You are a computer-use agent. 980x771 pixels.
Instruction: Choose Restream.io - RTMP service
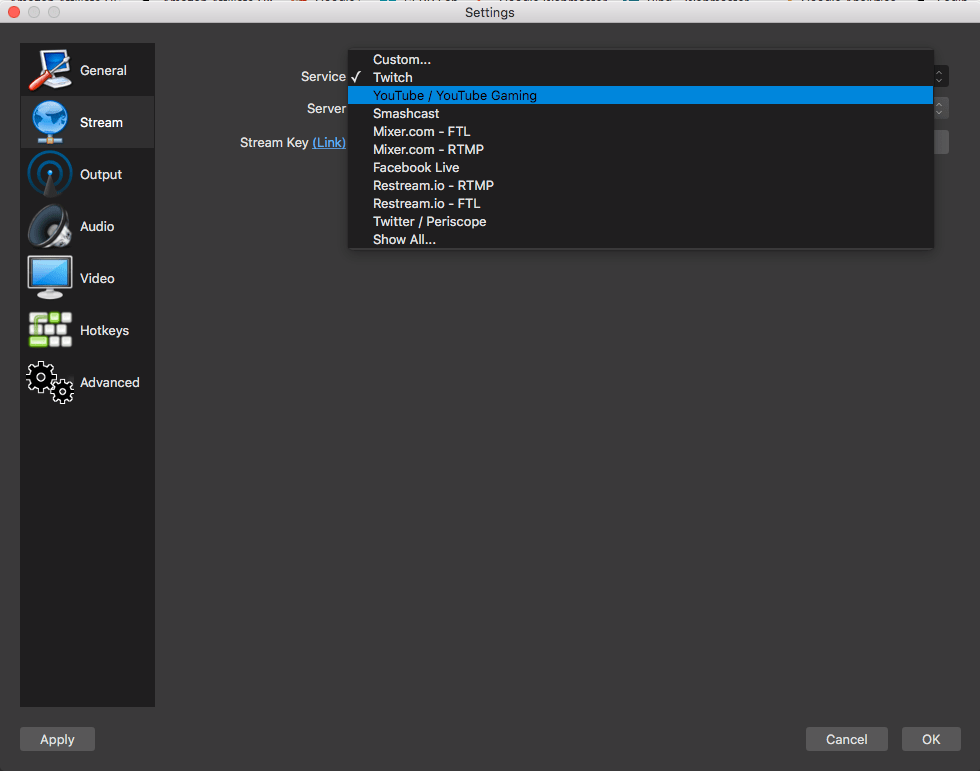click(x=641, y=186)
